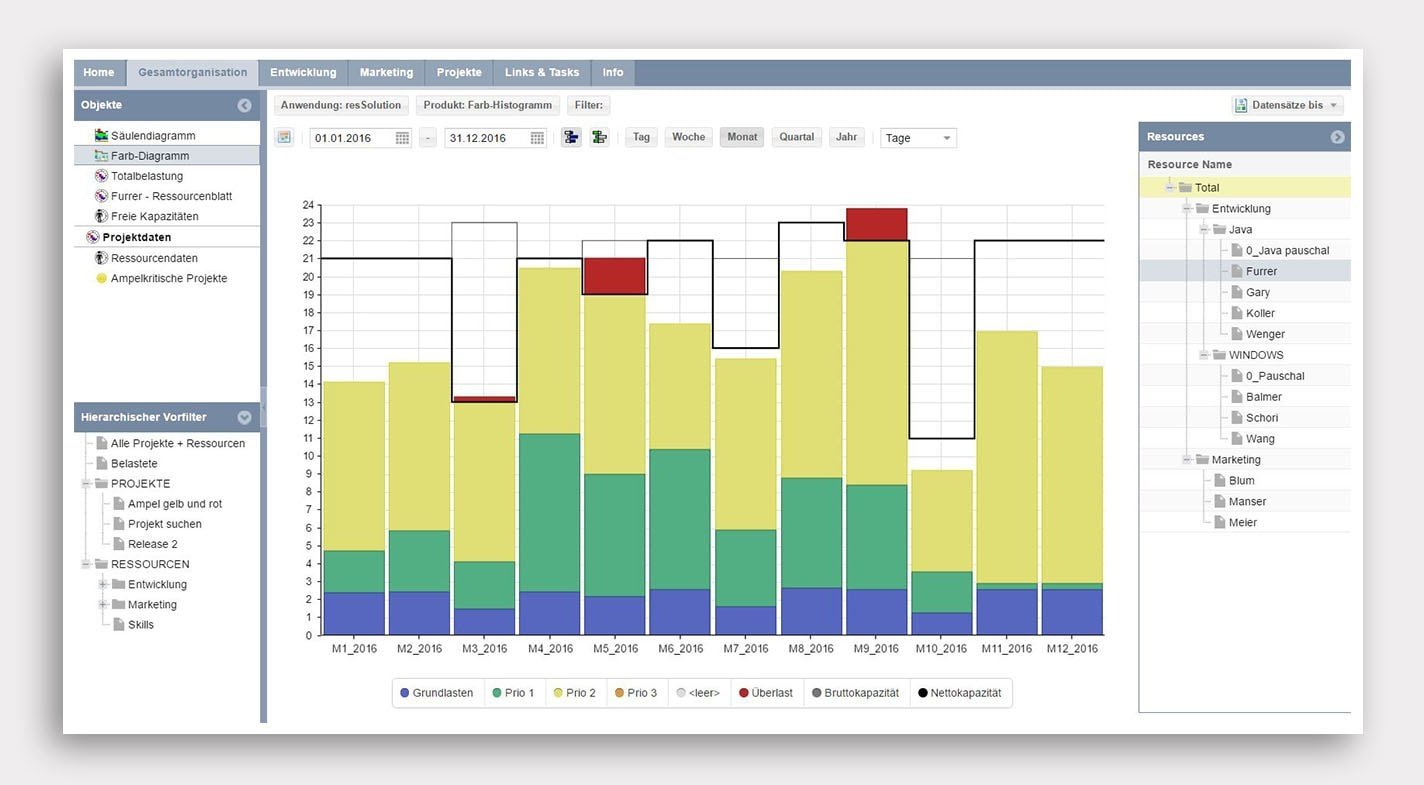Collapse the Resources panel with arrow icon
This screenshot has height=785, width=1424.
click(1337, 137)
